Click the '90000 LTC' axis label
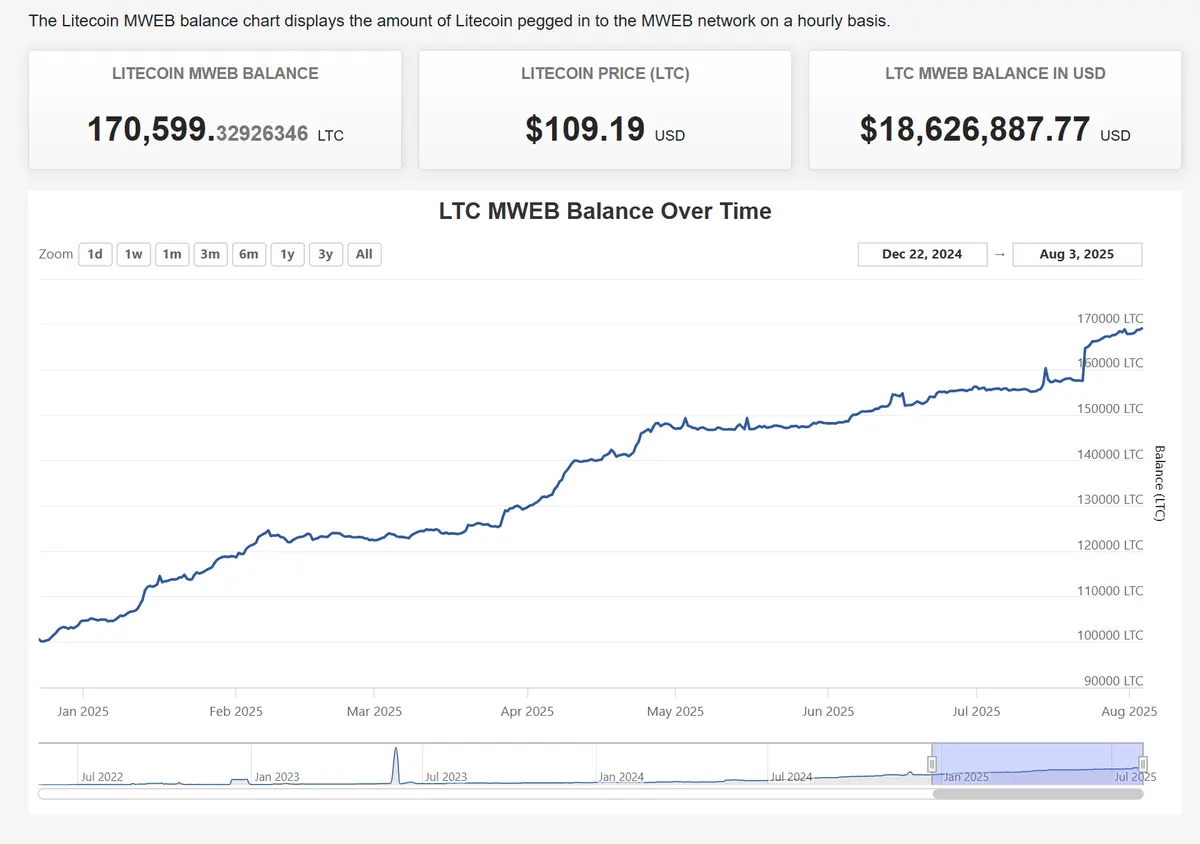Screen dimensions: 1200x844 coord(1113,681)
